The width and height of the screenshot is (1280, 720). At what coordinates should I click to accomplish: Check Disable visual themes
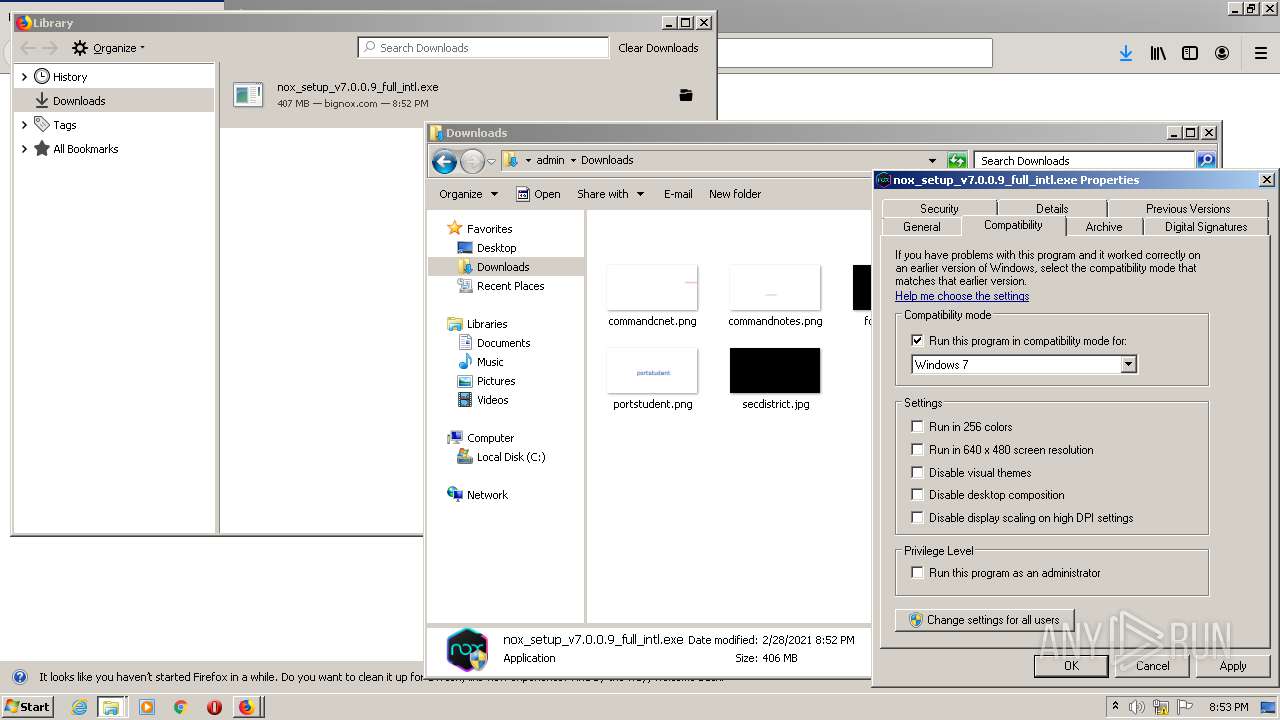click(x=917, y=473)
